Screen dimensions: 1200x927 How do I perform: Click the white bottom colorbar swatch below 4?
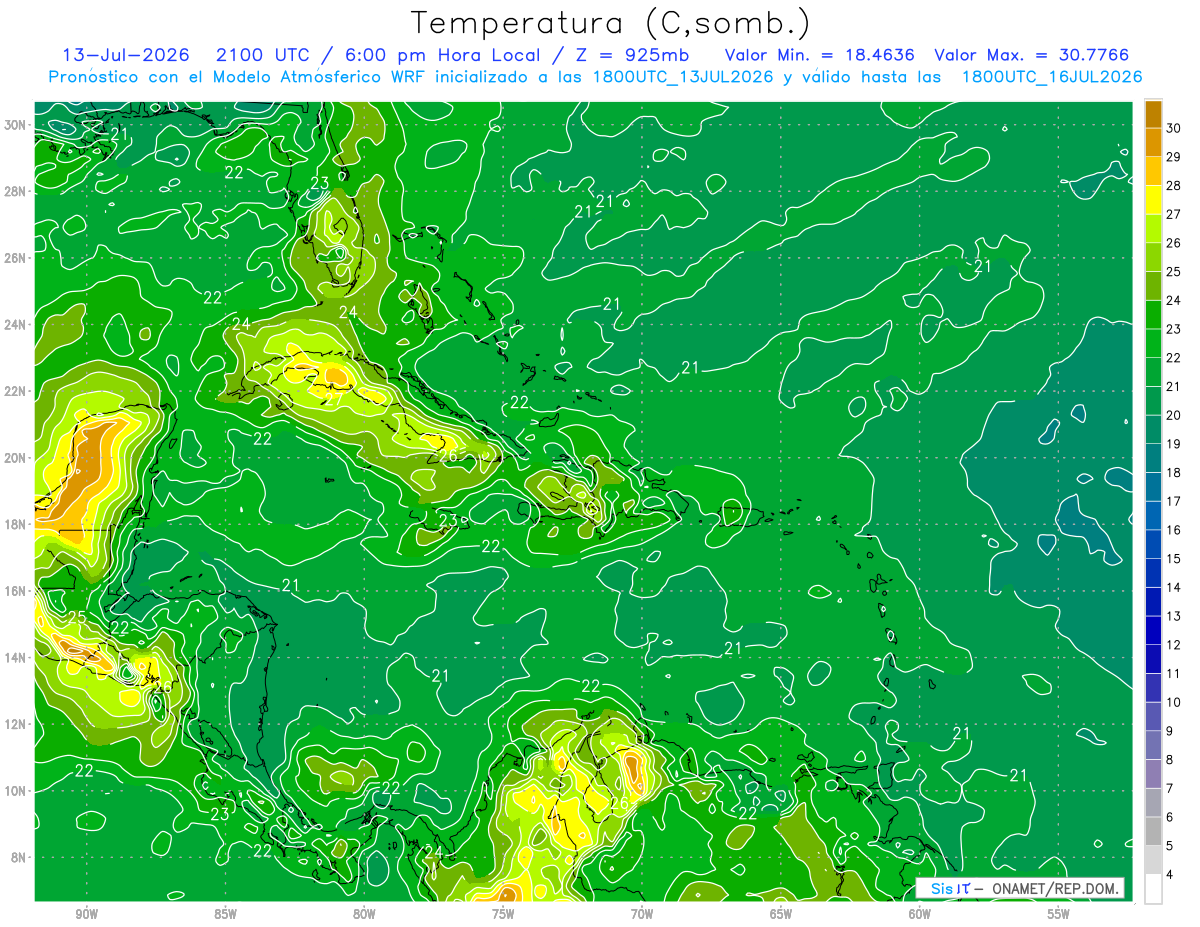point(1153,889)
